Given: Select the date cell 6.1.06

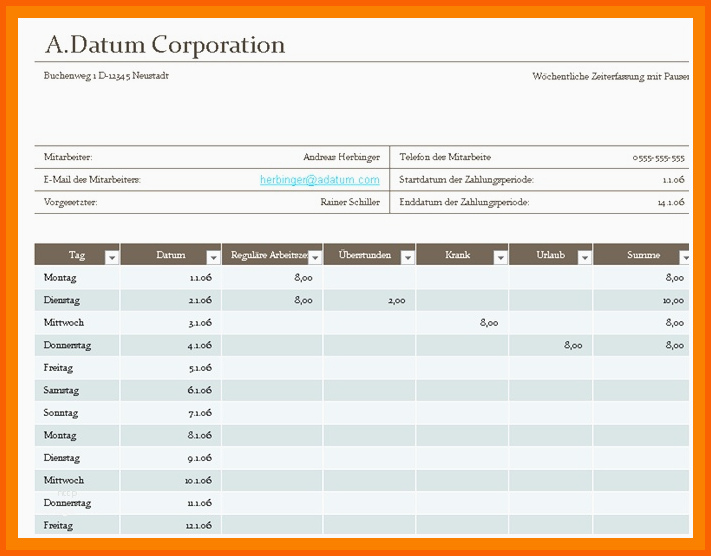Looking at the screenshot, I should click(171, 390).
